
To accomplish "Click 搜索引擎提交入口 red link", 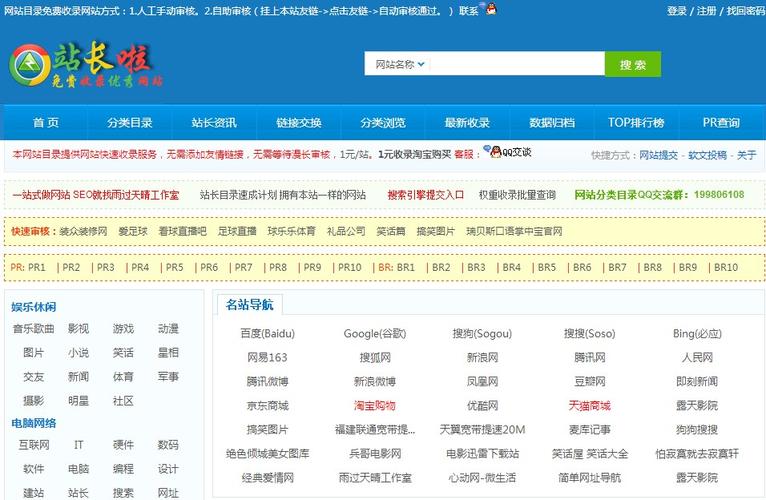I will (x=426, y=195).
